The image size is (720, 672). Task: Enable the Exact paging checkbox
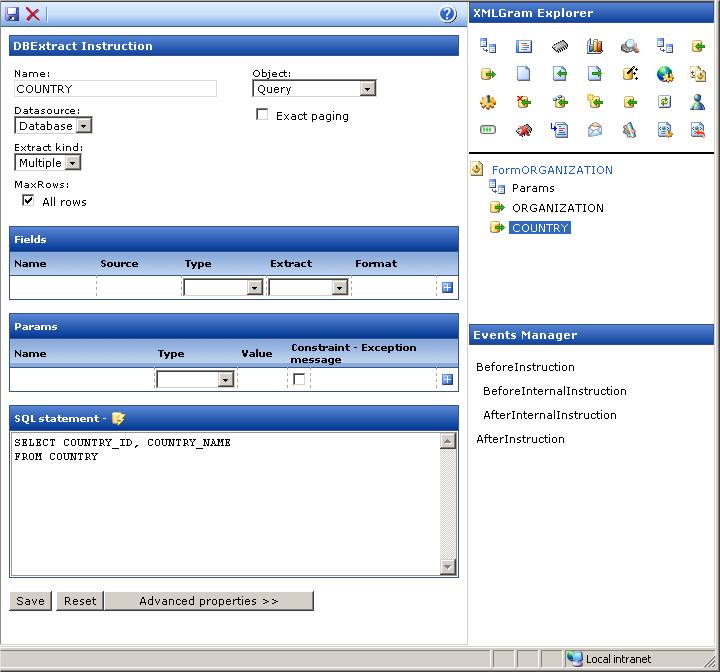pos(263,115)
